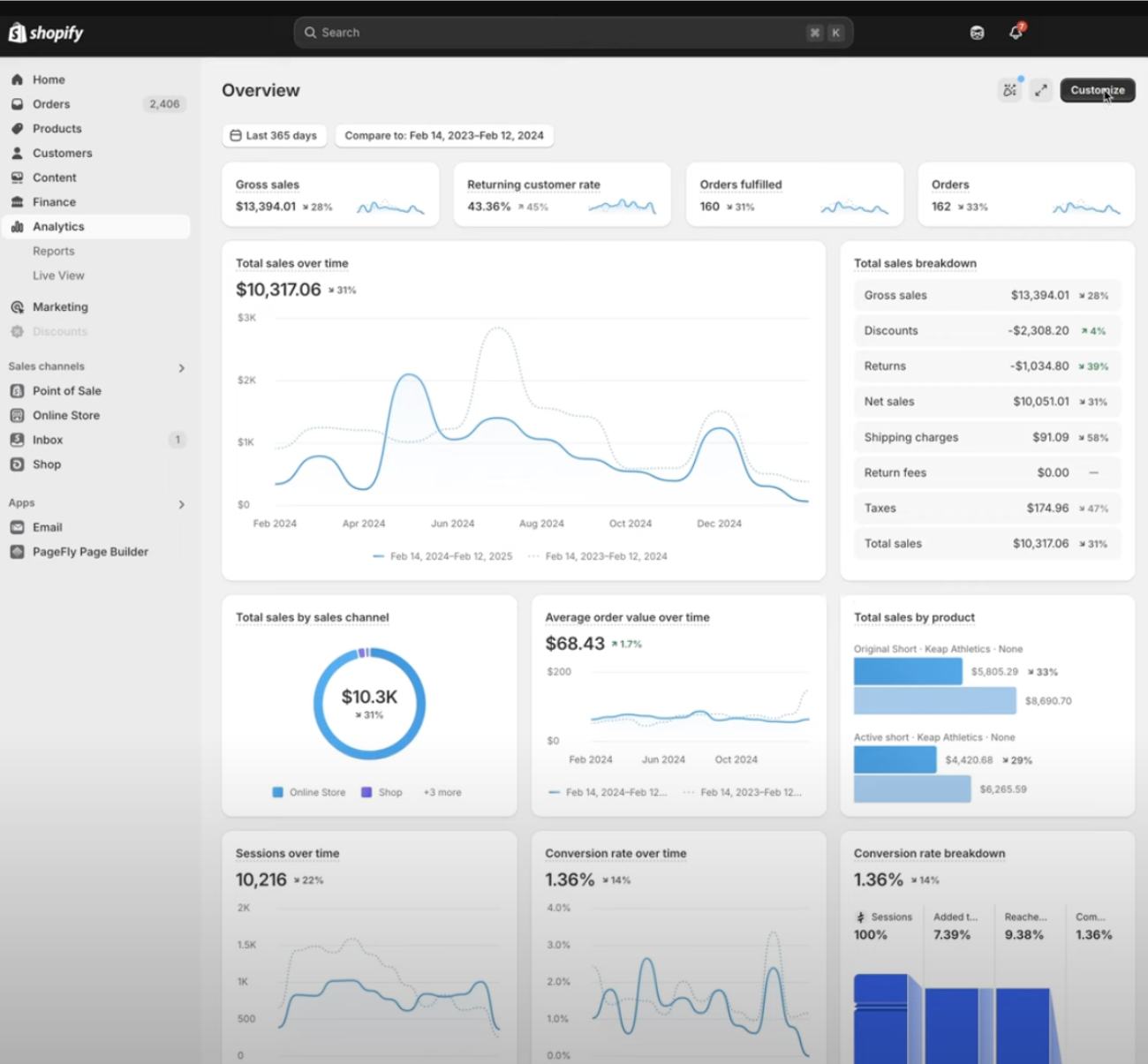The height and width of the screenshot is (1064, 1148).
Task: Select the Online Store channel icon
Action: pyautogui.click(x=17, y=415)
